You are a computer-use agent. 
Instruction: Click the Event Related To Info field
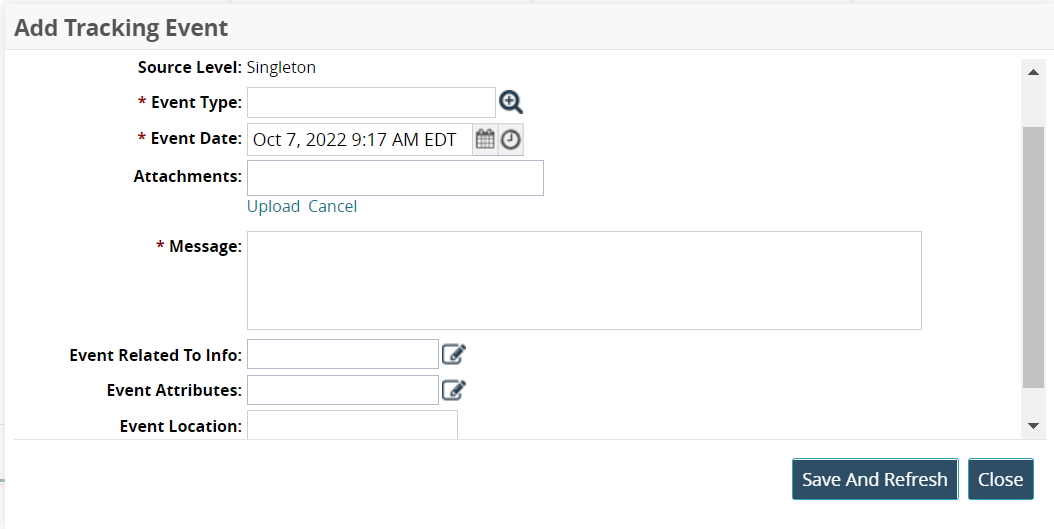pos(342,354)
